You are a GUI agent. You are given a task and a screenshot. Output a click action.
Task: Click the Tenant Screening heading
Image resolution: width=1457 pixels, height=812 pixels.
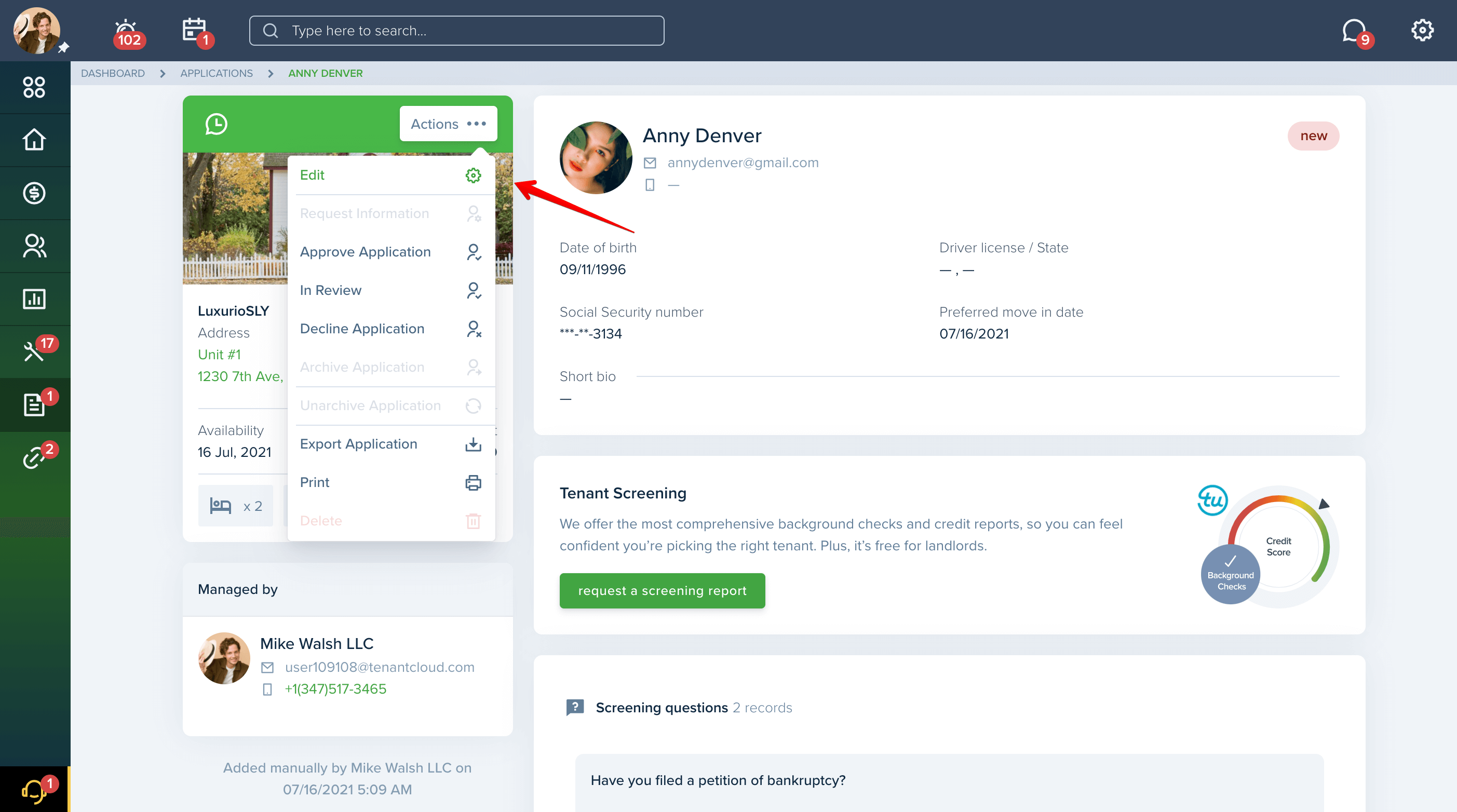(623, 494)
